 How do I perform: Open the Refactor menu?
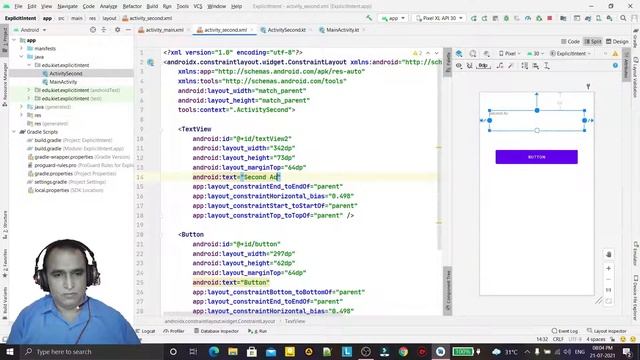coord(132,7)
